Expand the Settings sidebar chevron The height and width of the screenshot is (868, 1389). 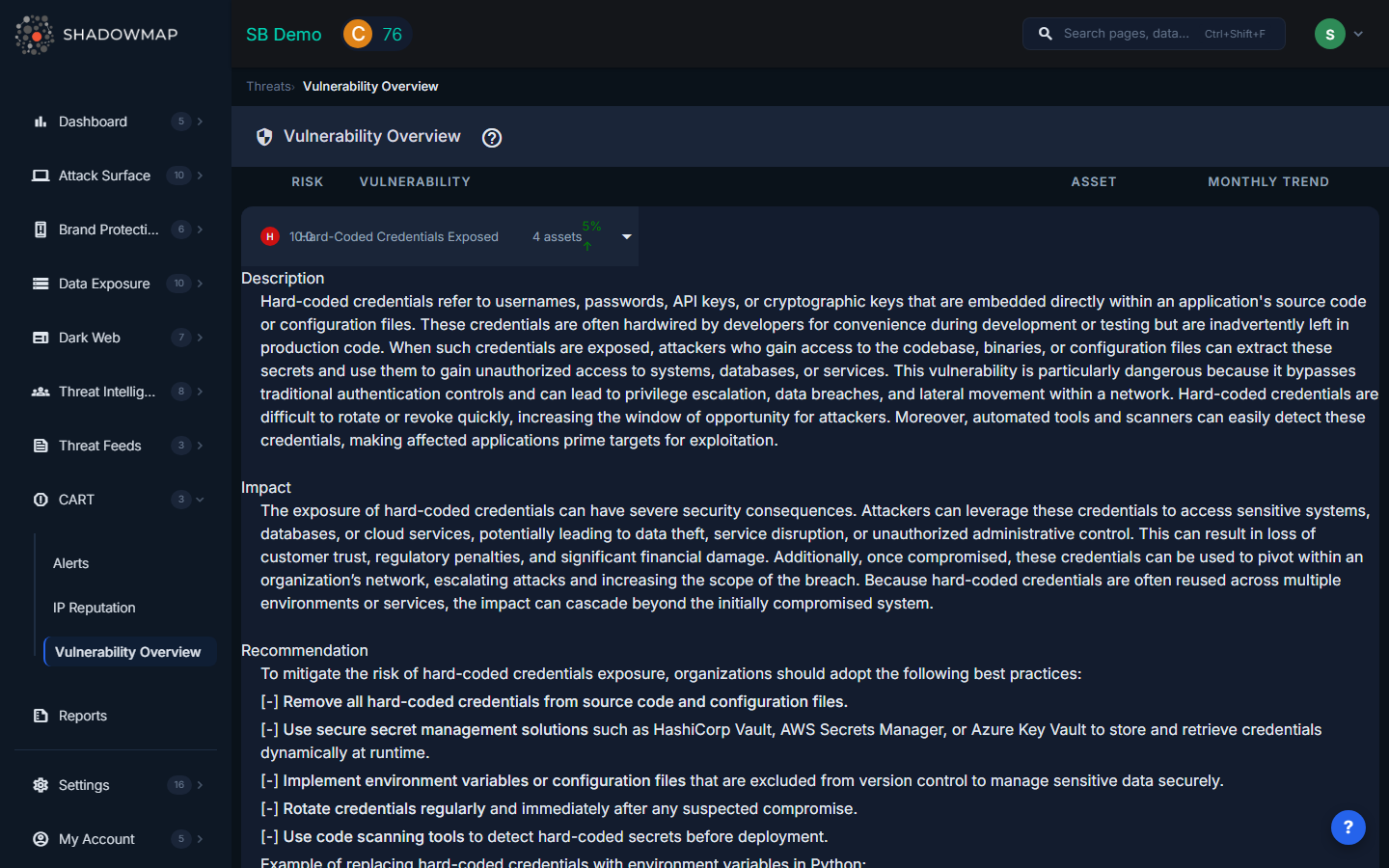tap(200, 785)
